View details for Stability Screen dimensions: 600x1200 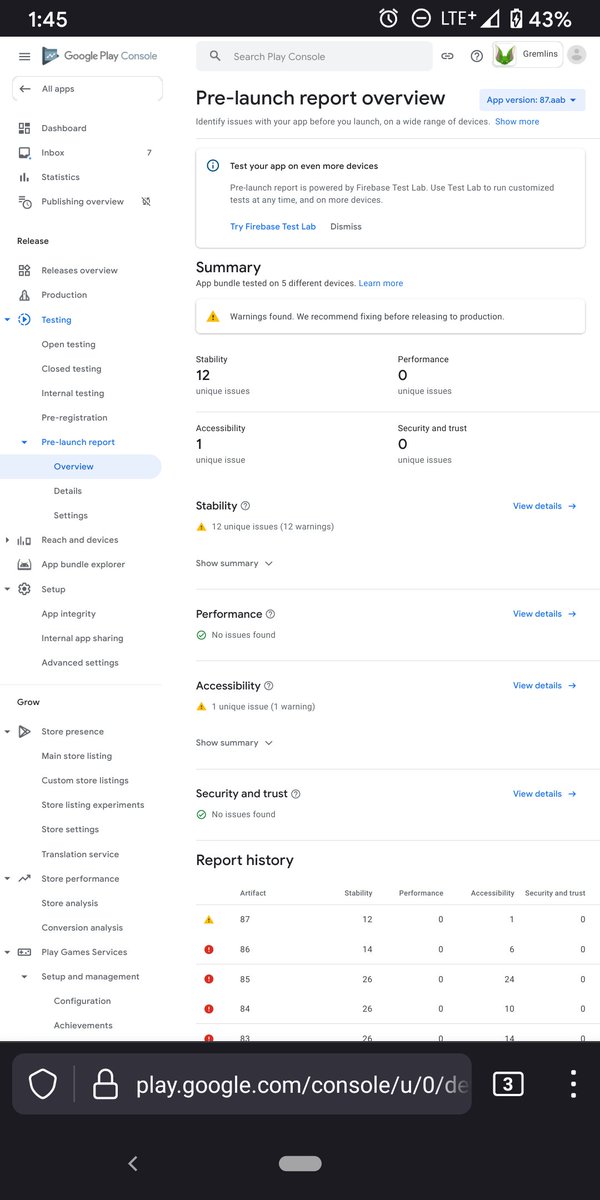545,507
